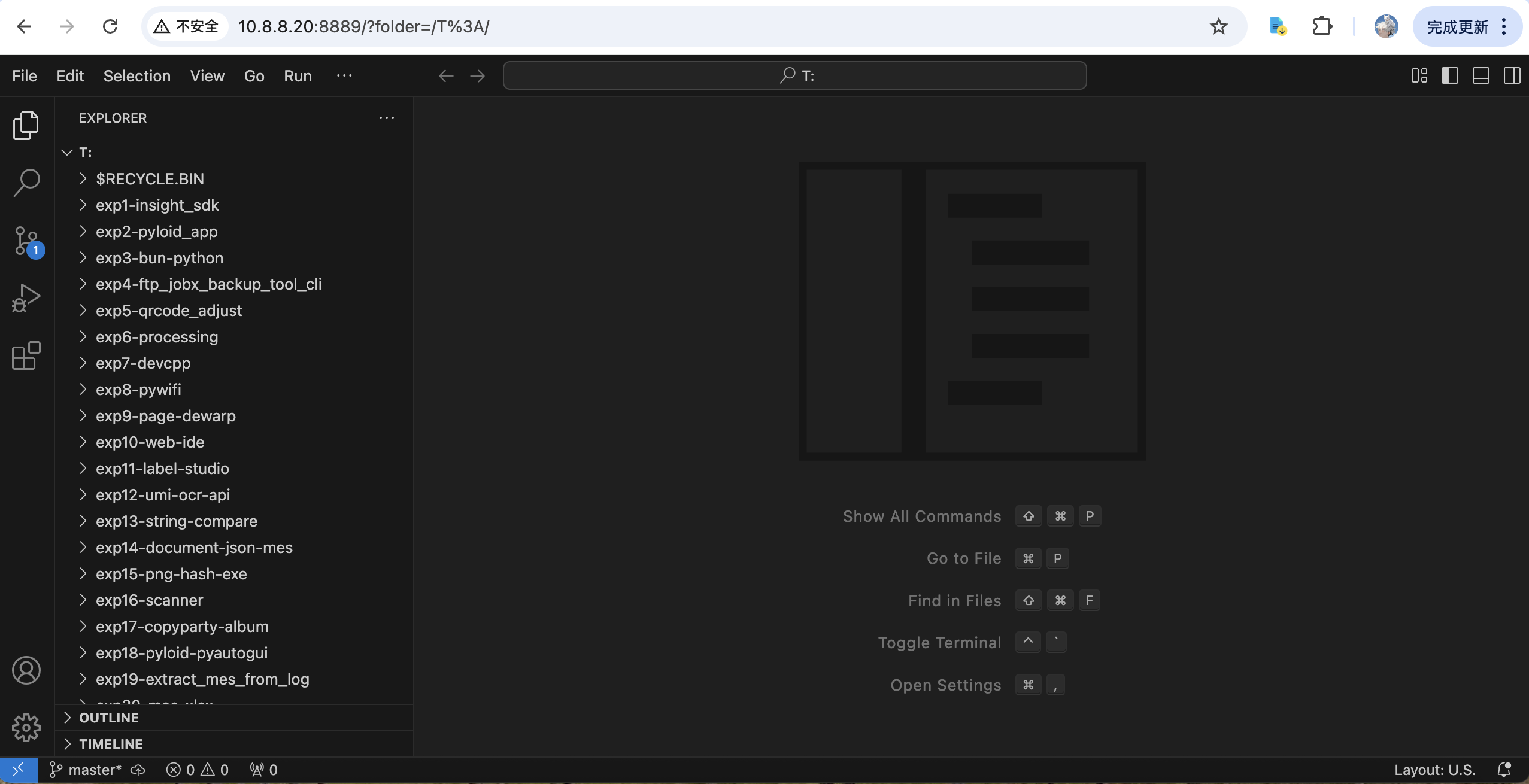Expand the OUTLINE section
The width and height of the screenshot is (1529, 784).
click(109, 718)
